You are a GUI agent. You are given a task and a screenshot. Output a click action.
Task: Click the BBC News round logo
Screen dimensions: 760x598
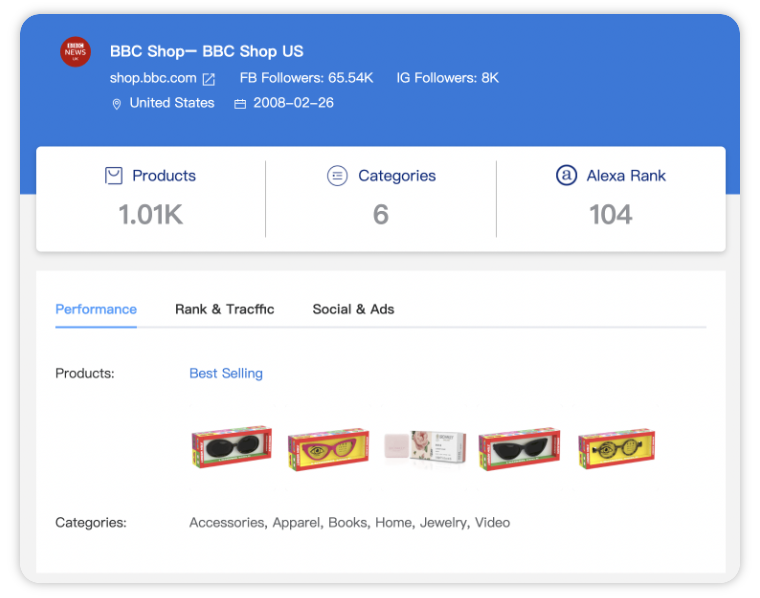75,52
